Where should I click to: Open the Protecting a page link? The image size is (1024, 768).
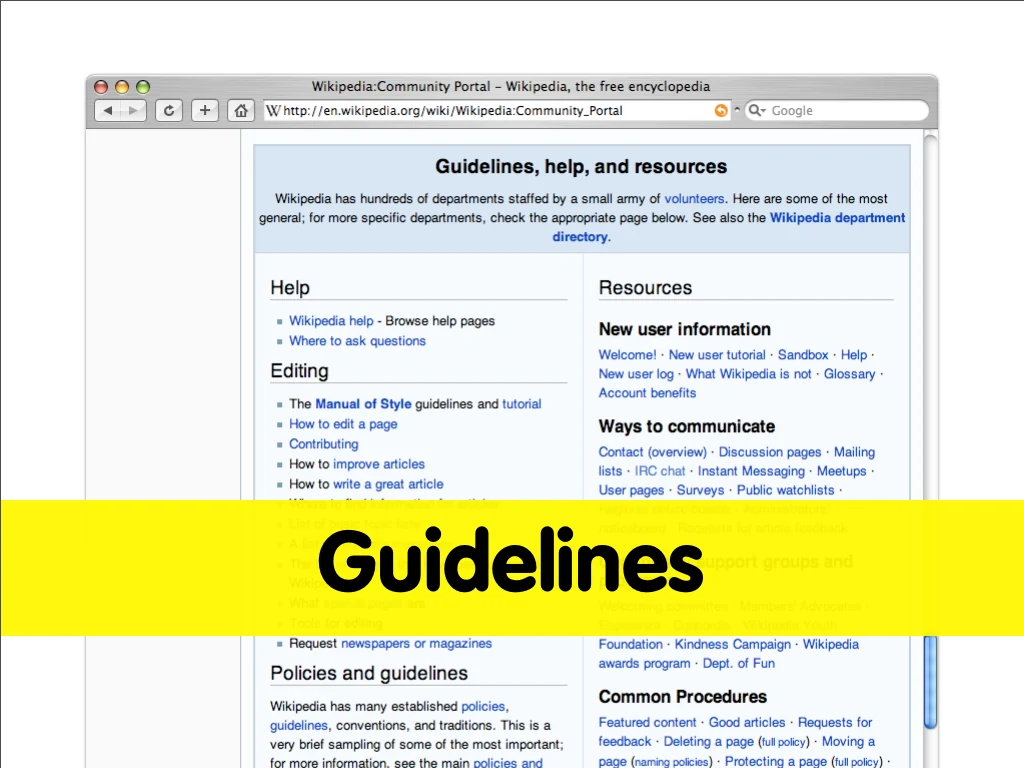[x=775, y=761]
